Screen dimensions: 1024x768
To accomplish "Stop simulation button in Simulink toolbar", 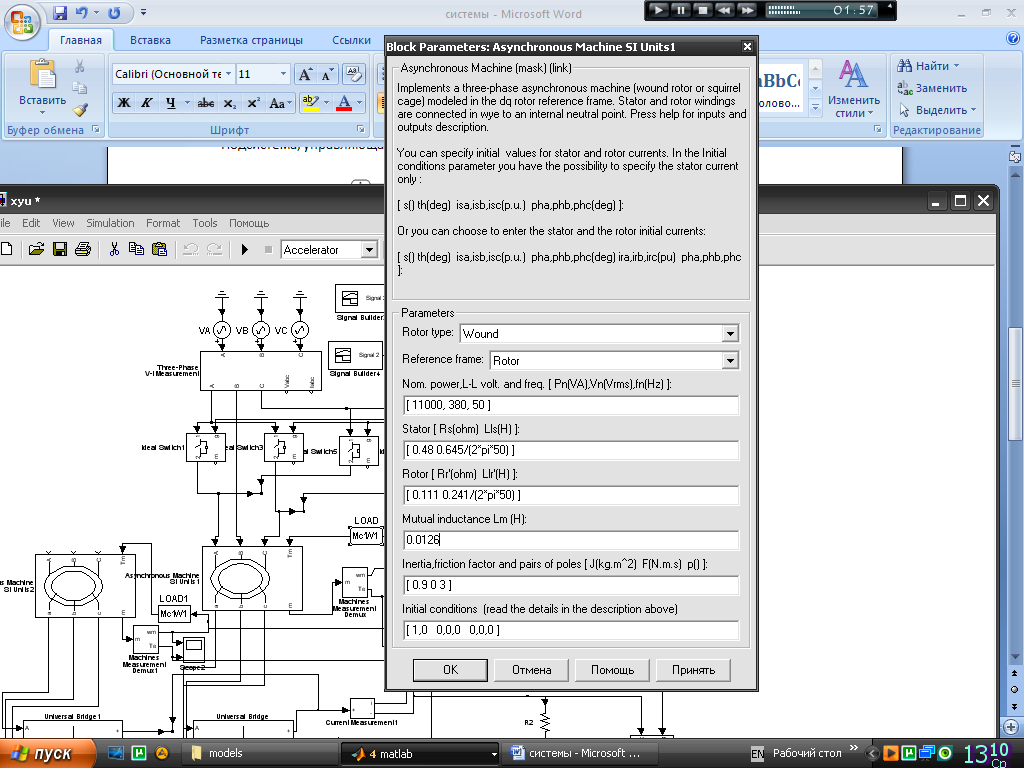I will pos(268,249).
